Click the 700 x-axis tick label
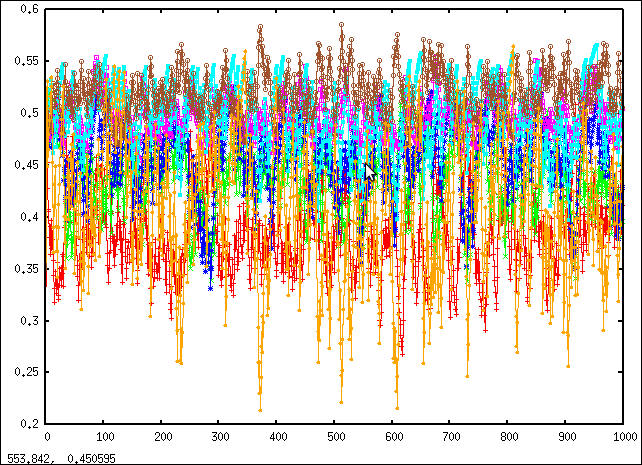 [x=452, y=437]
